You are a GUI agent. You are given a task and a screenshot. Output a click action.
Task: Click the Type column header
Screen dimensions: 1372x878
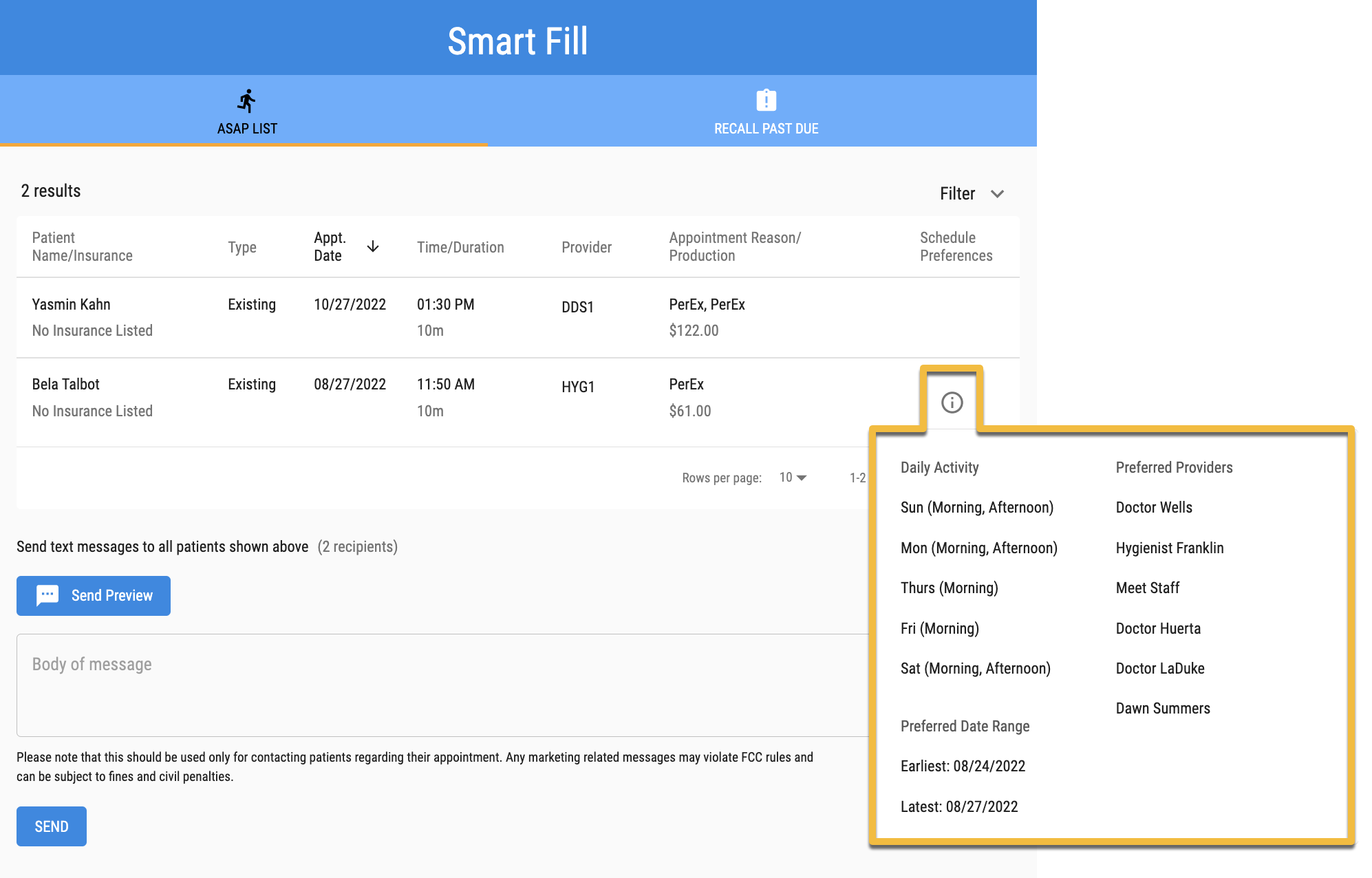(x=242, y=247)
